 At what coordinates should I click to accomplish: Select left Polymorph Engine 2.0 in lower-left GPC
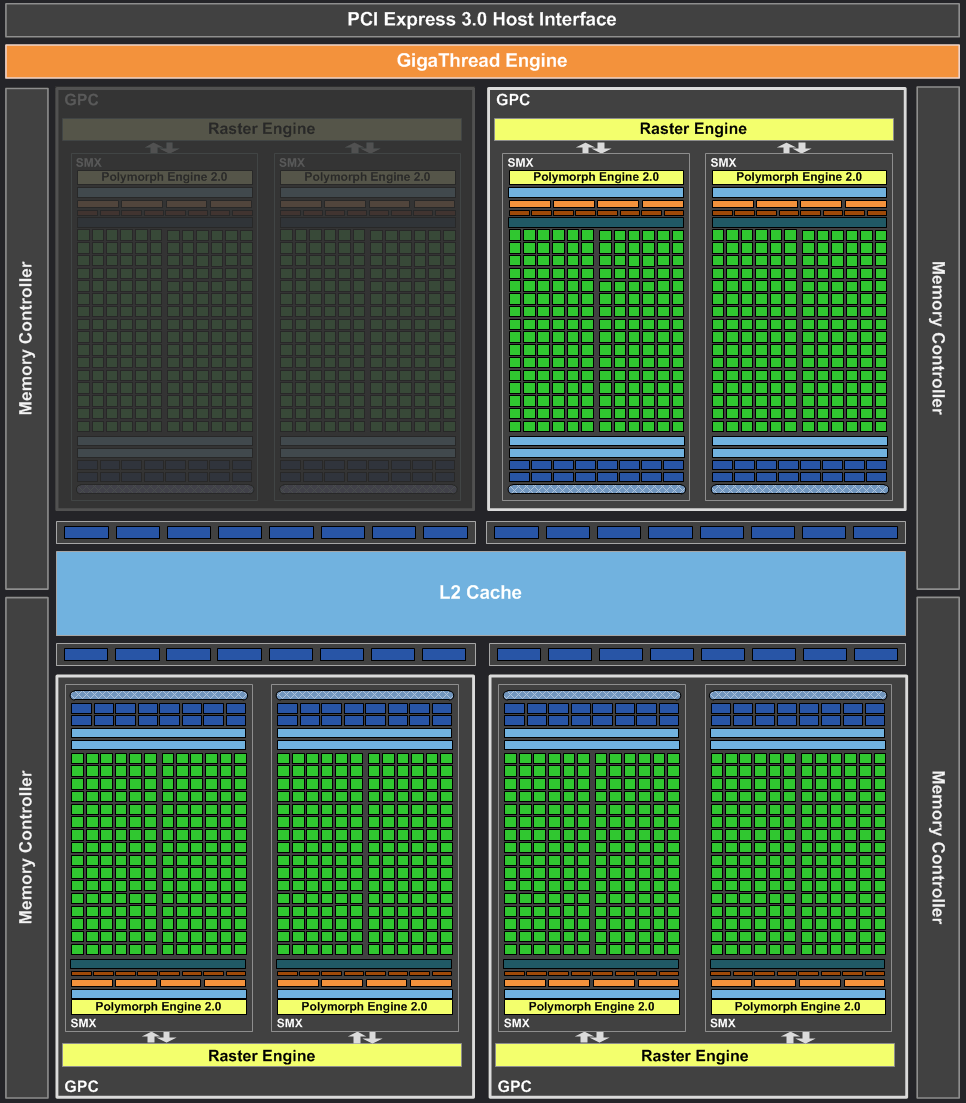(x=158, y=1007)
